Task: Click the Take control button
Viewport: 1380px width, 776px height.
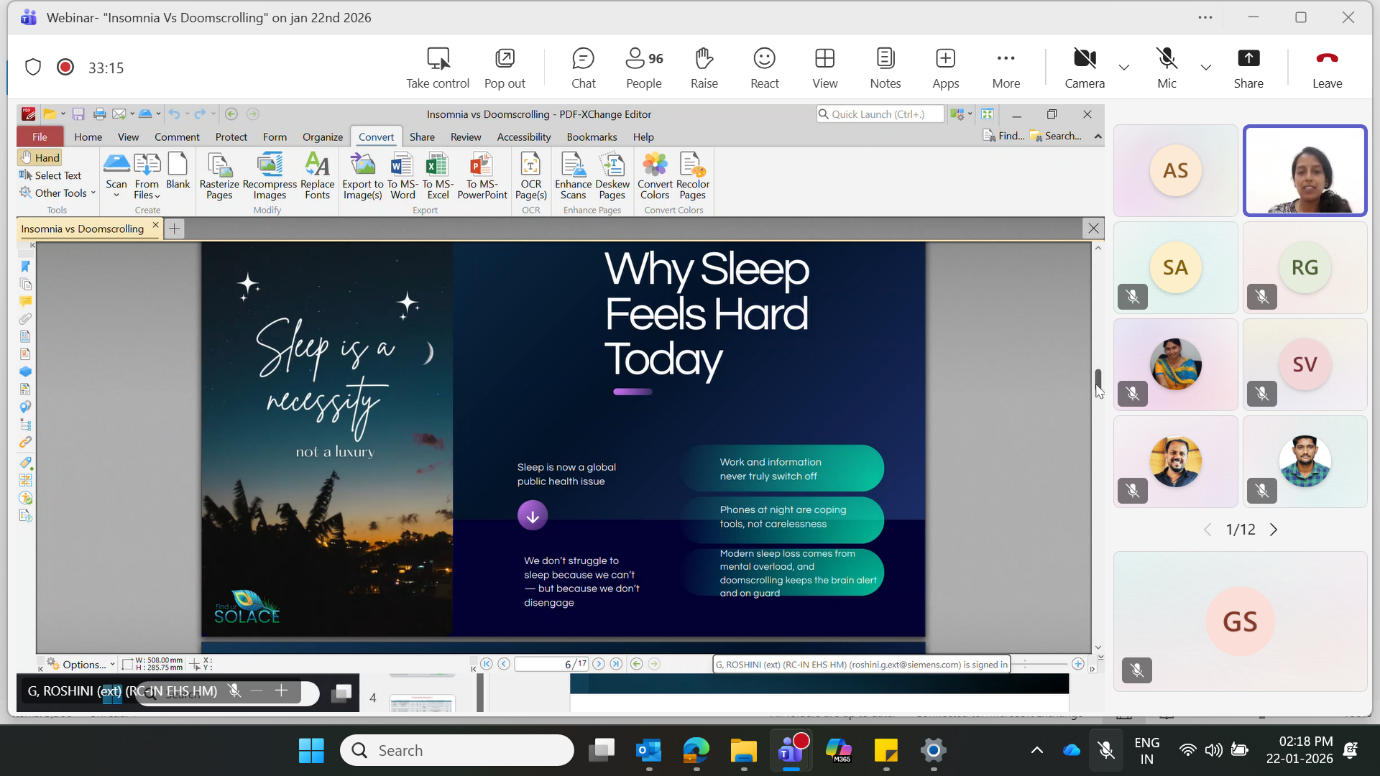Action: (x=438, y=68)
